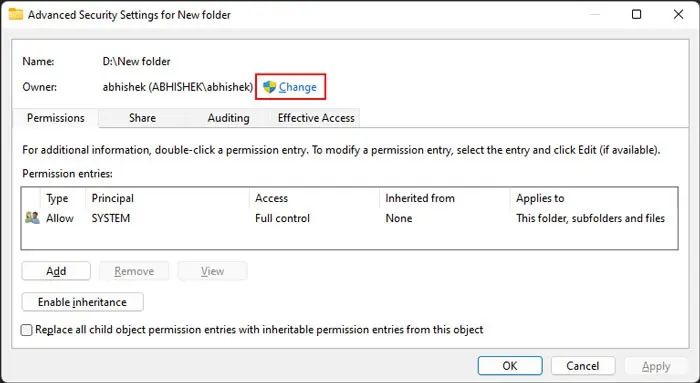Select the users icon of the SYSTEM entry

(x=32, y=218)
